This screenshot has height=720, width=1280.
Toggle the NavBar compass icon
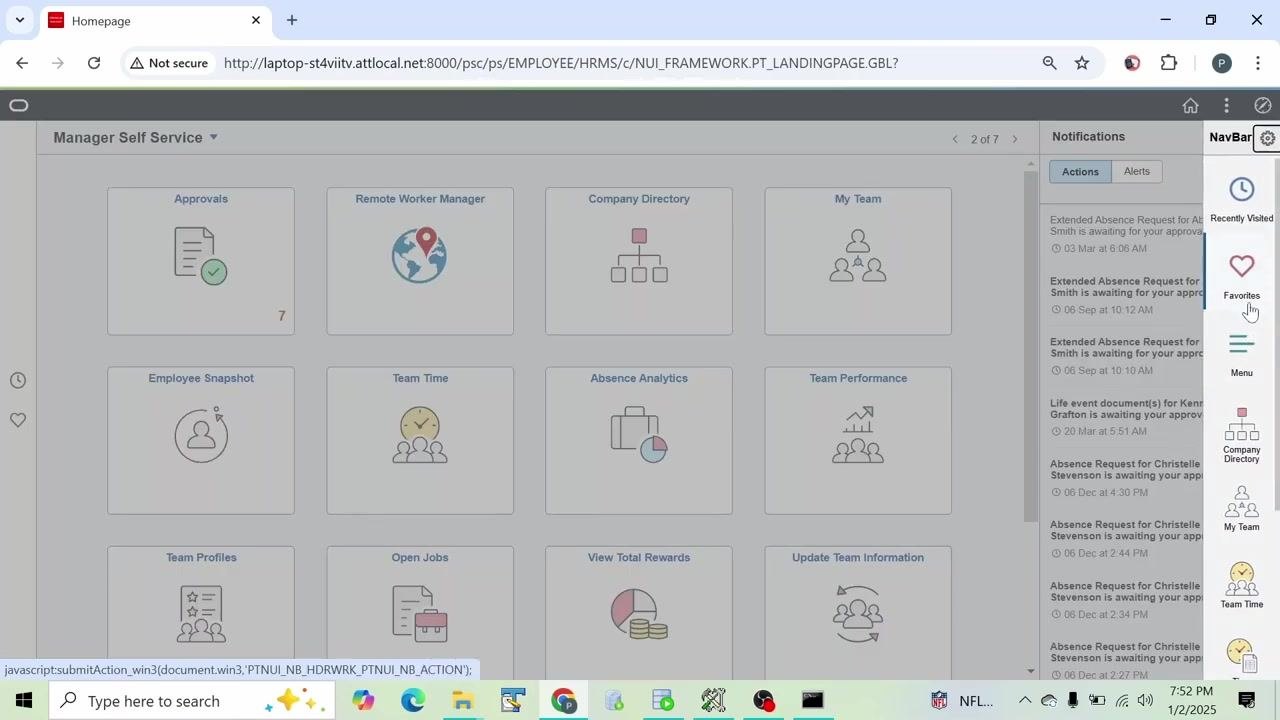point(1262,105)
